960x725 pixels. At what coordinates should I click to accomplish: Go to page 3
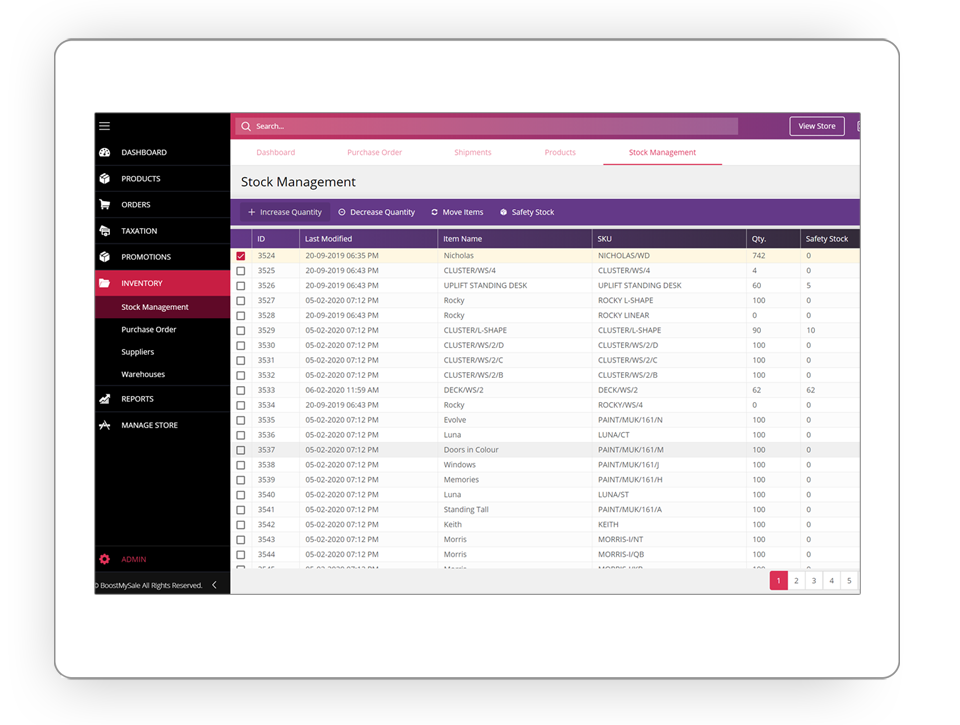click(x=814, y=580)
